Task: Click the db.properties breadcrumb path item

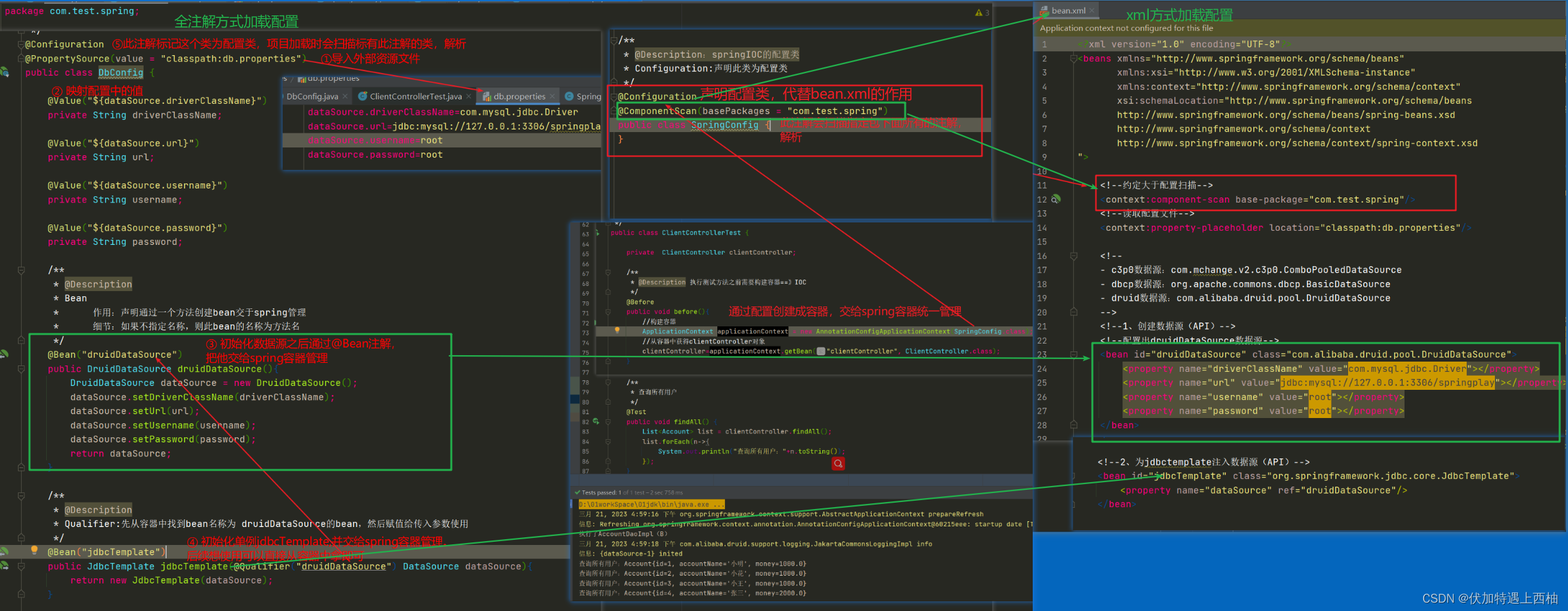Action: 328,78
